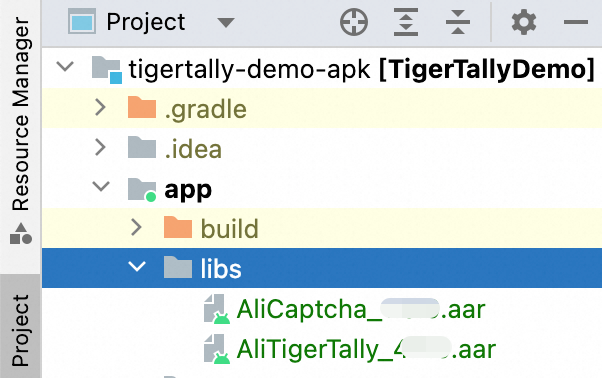Viewport: 602px width, 378px height.
Task: Open the gear settings menu
Action: point(524,22)
